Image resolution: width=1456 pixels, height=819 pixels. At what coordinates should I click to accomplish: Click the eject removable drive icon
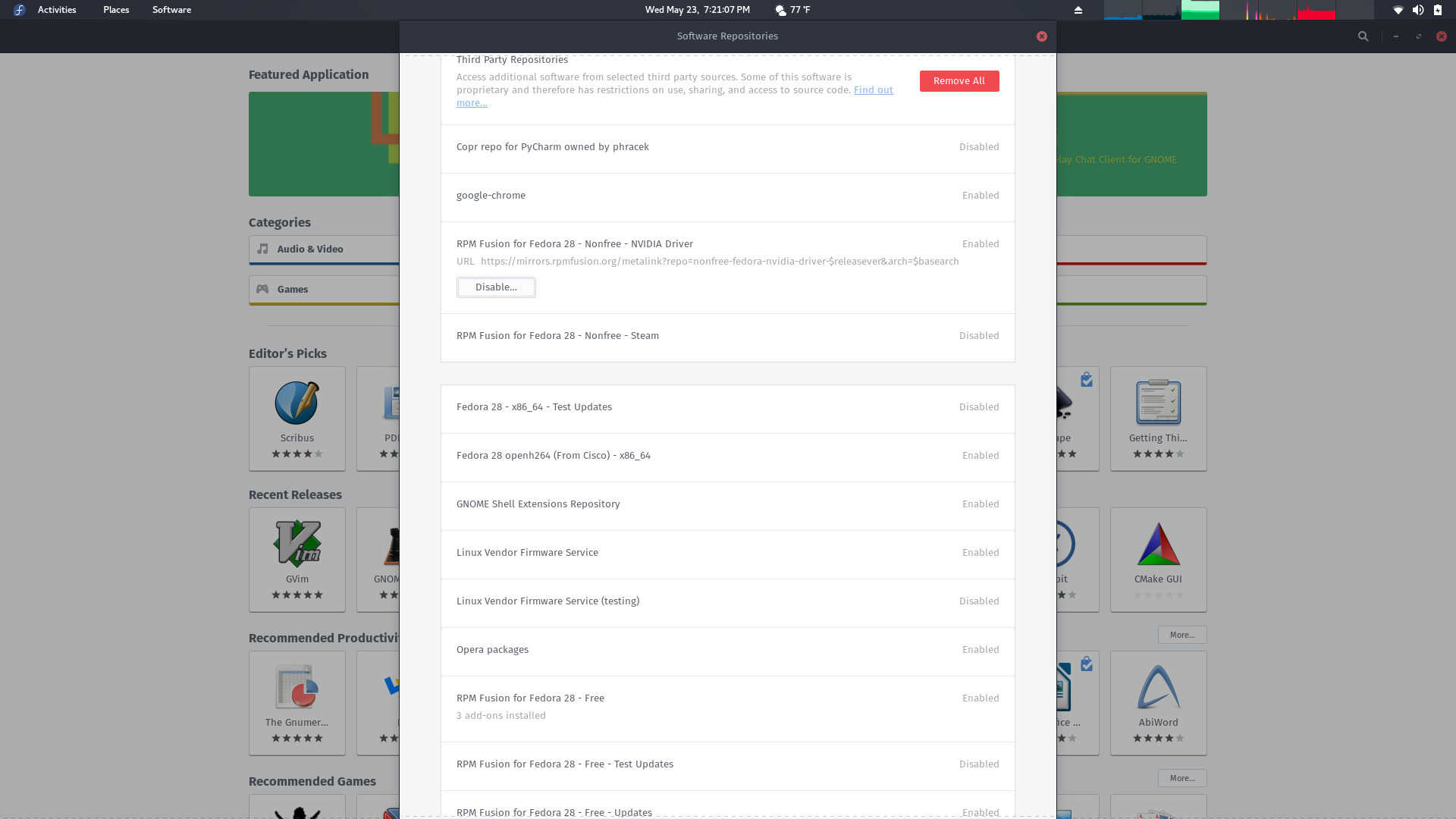coord(1078,10)
